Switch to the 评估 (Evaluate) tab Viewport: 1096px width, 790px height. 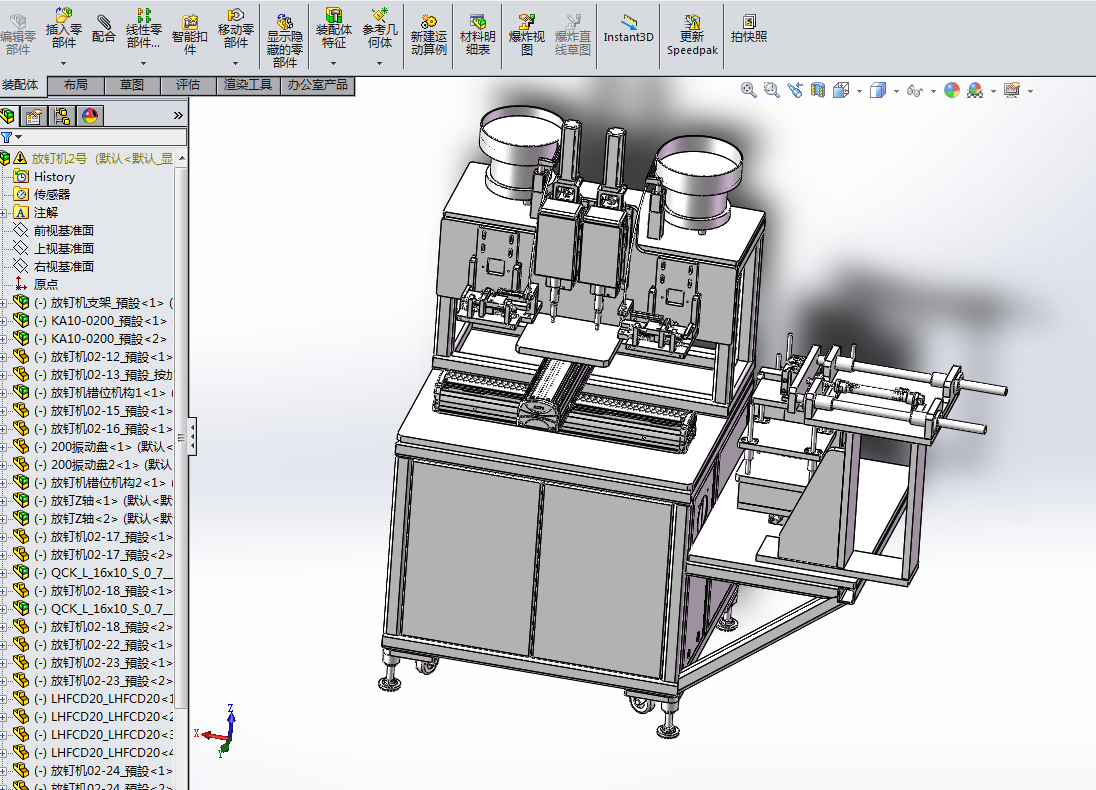click(x=188, y=85)
